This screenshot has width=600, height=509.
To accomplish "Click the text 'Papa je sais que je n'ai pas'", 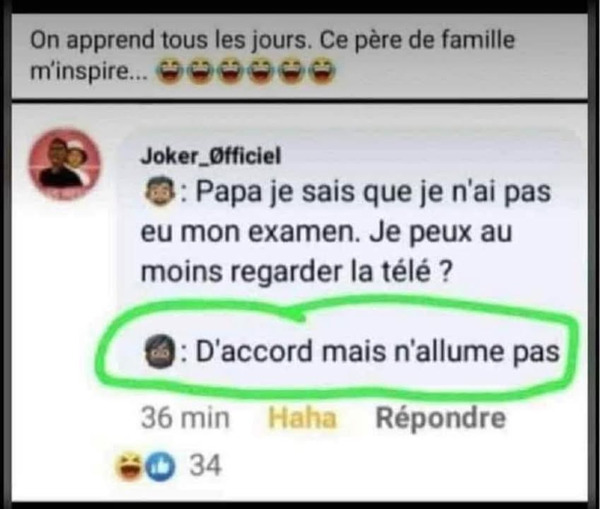I will point(373,192).
